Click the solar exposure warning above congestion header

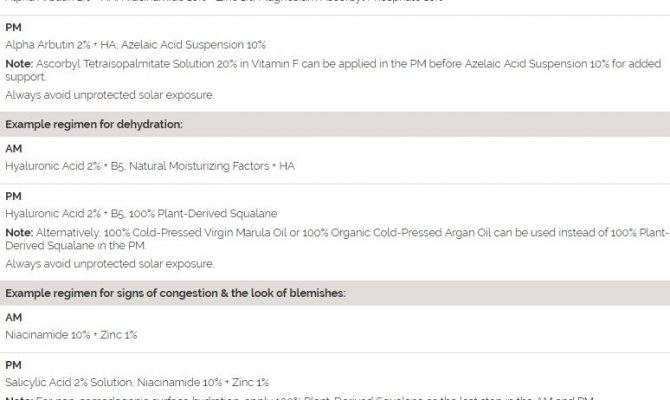click(x=109, y=264)
